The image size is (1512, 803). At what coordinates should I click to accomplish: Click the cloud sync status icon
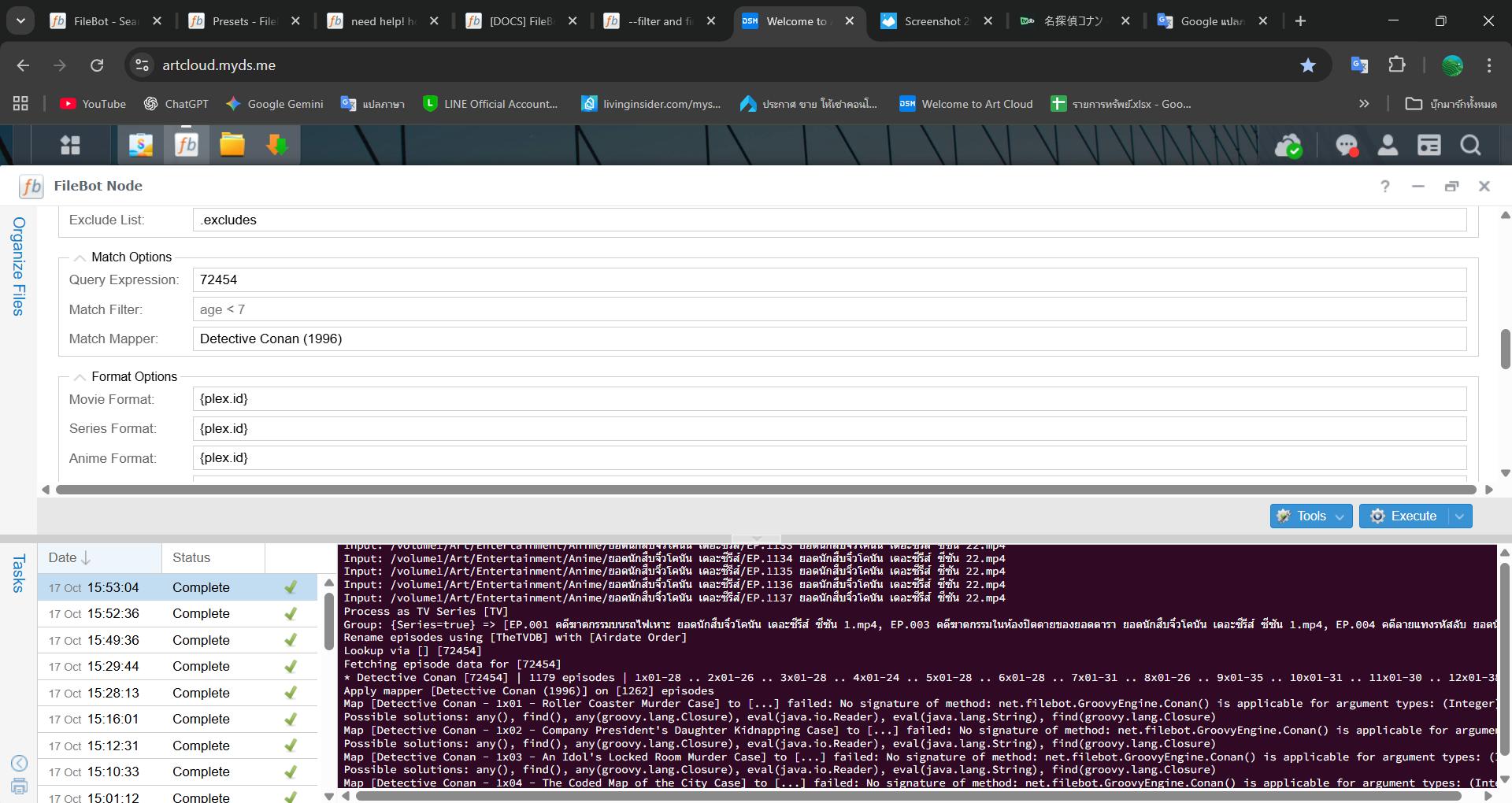pos(1288,146)
